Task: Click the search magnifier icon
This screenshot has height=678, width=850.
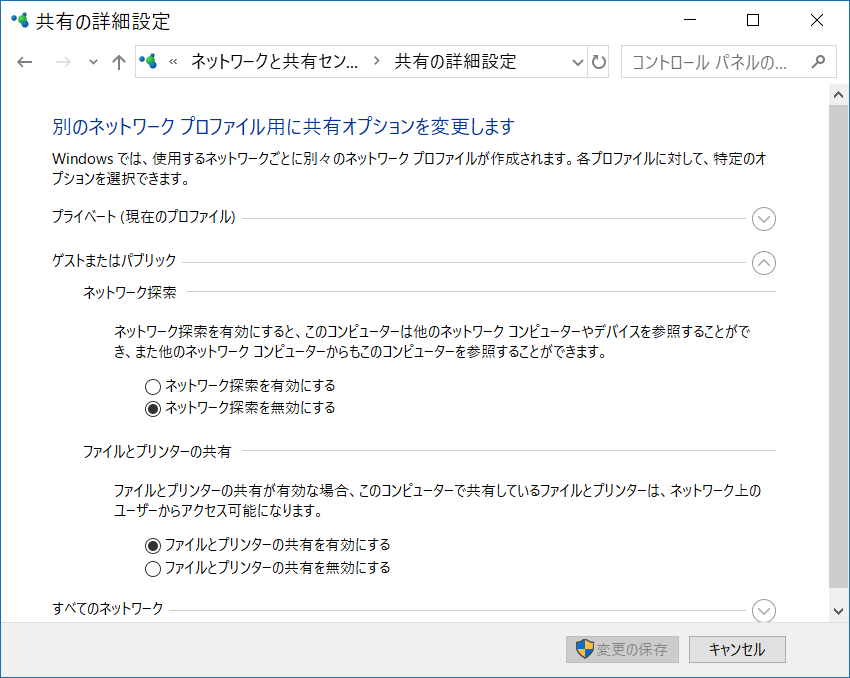Action: [818, 62]
